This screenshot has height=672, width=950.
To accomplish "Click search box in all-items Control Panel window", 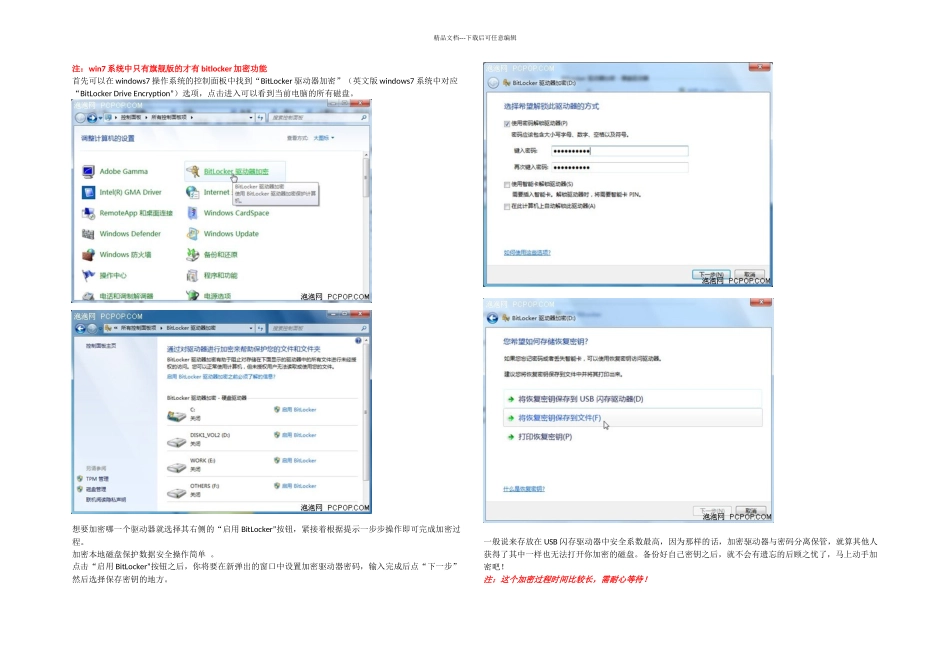I will (x=319, y=118).
